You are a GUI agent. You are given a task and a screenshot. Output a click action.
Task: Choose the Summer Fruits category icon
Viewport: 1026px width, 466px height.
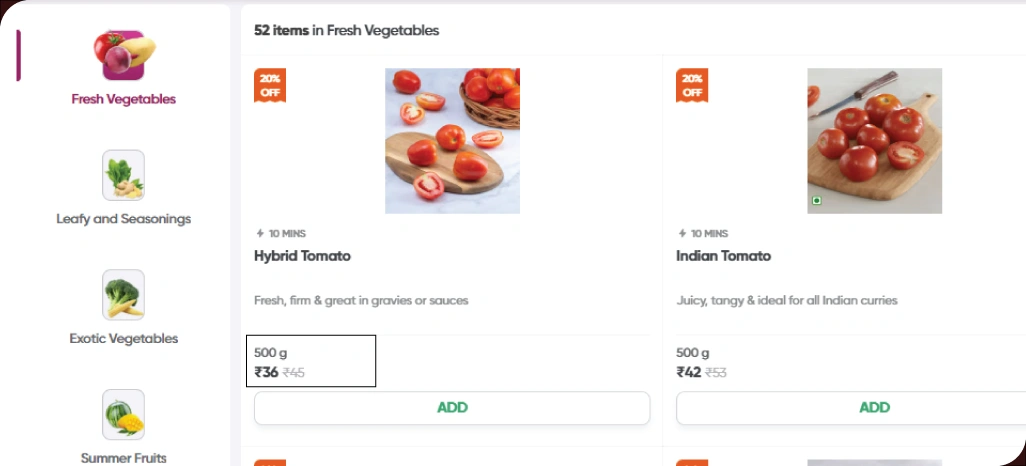[124, 415]
